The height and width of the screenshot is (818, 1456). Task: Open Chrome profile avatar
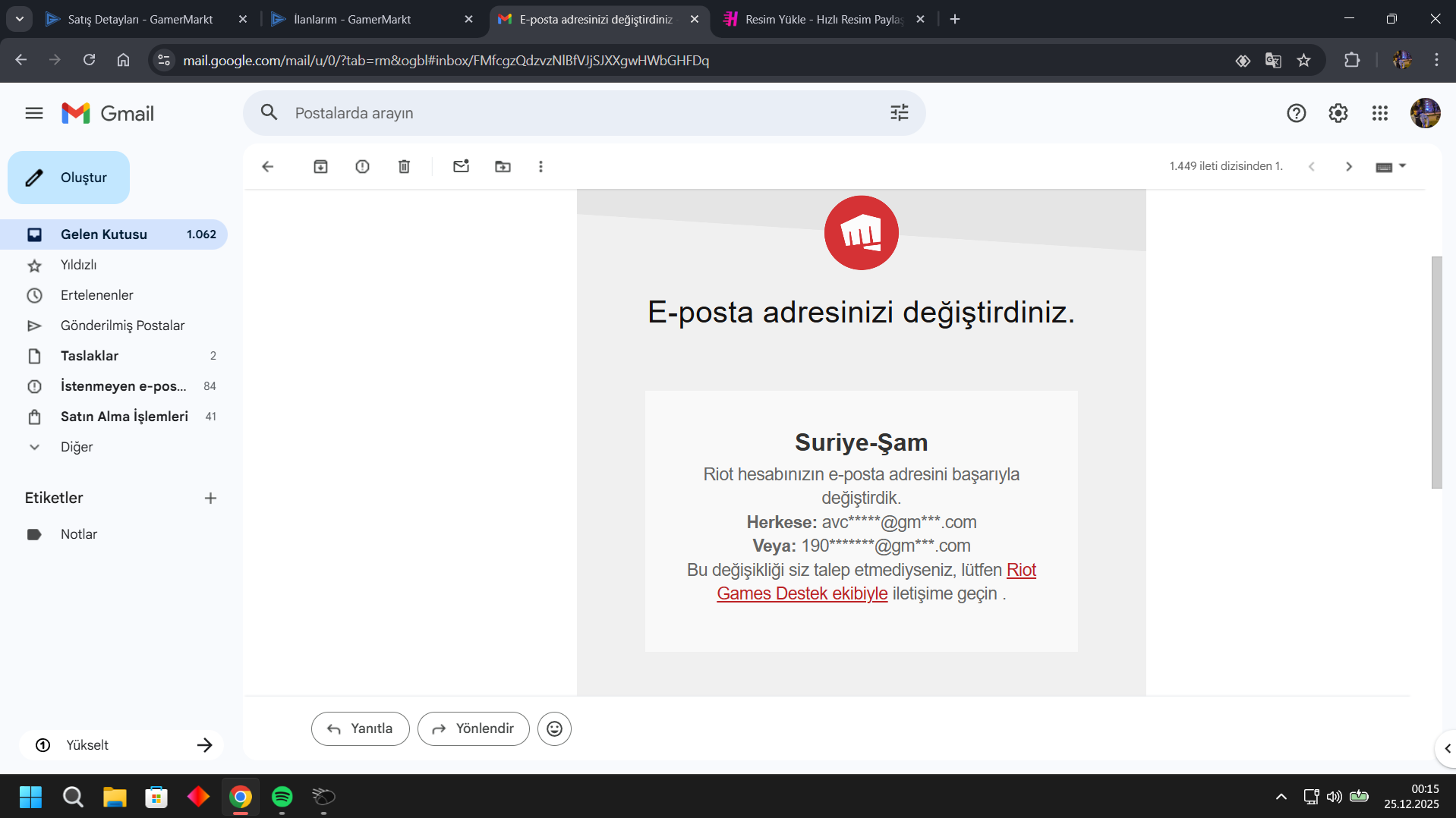coord(1402,60)
